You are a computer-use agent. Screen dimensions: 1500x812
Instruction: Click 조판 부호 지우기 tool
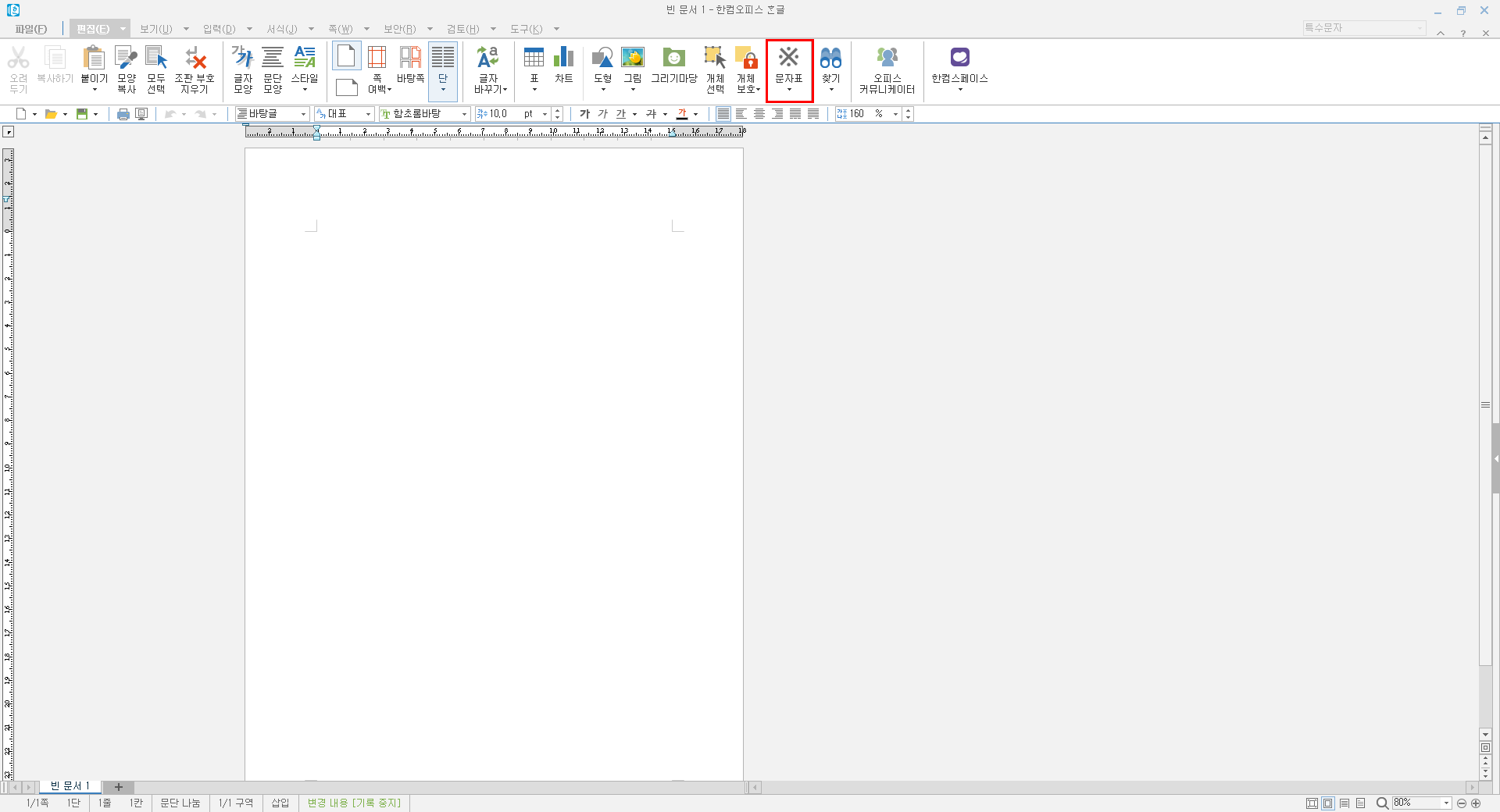195,70
